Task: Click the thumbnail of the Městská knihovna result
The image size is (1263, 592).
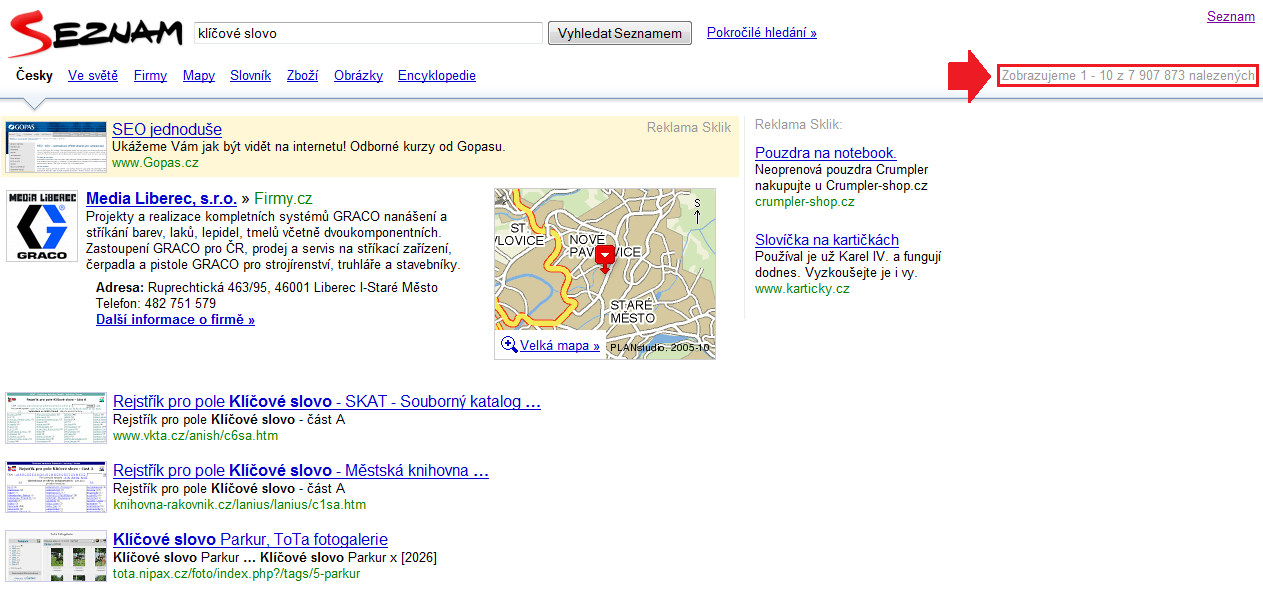Action: pyautogui.click(x=56, y=487)
